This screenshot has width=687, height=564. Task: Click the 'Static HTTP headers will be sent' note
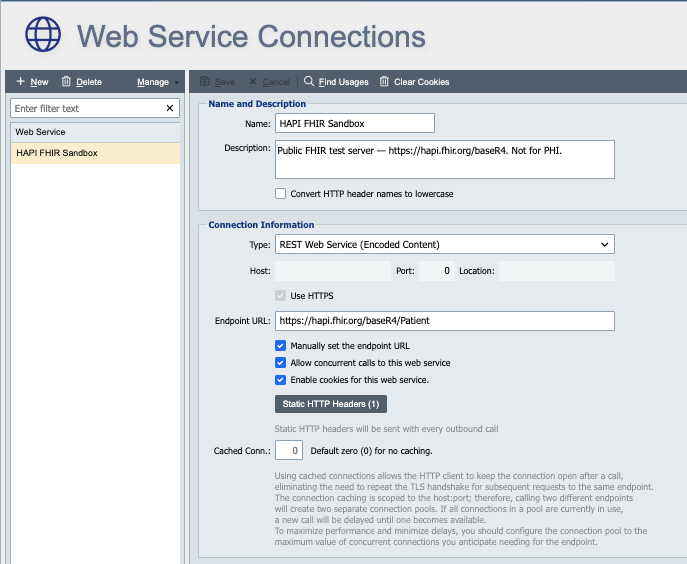(x=386, y=429)
